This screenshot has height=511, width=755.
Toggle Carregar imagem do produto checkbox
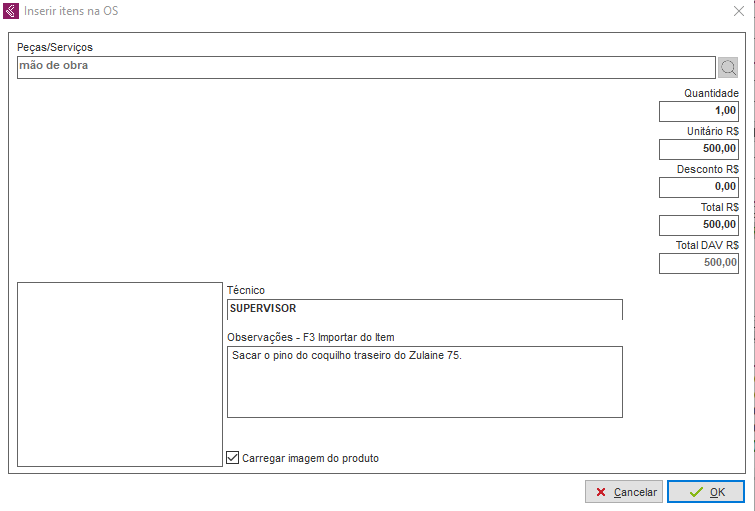coord(233,458)
